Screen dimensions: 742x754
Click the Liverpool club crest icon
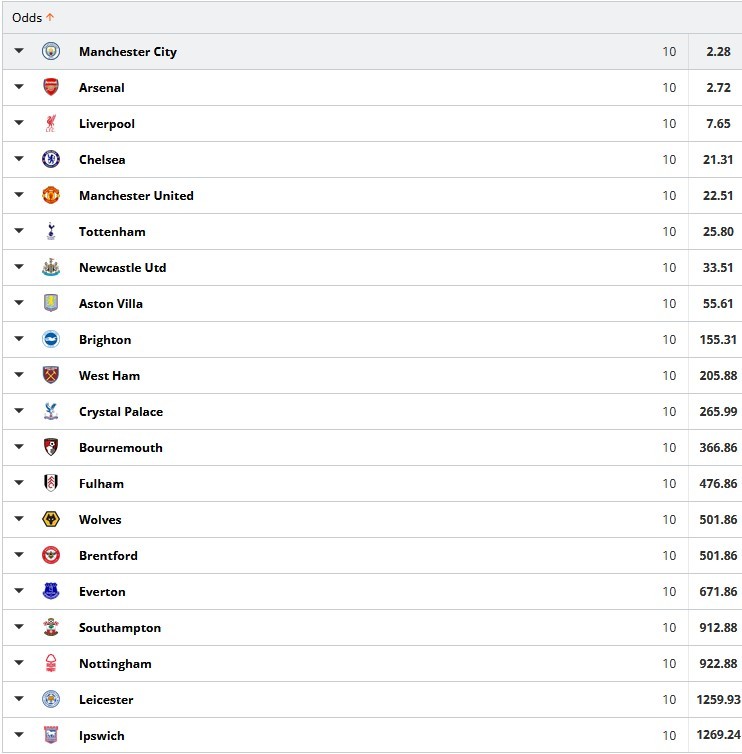pyautogui.click(x=51, y=124)
